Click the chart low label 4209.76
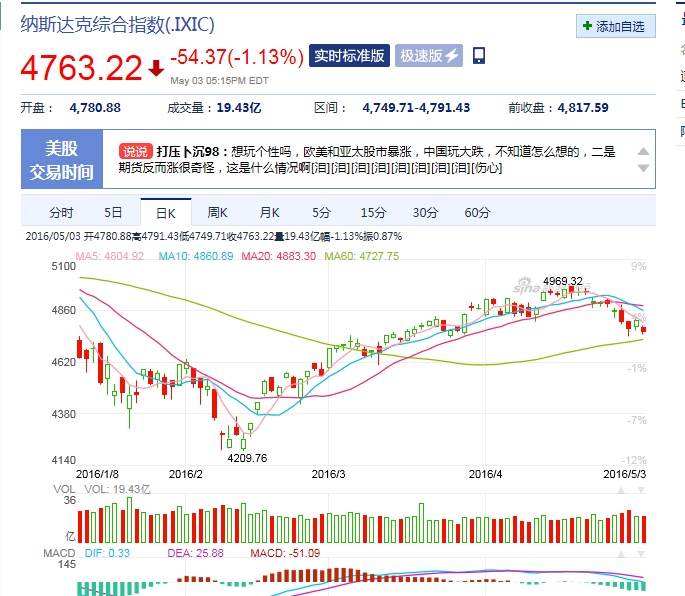The width and height of the screenshot is (685, 596). point(247,458)
